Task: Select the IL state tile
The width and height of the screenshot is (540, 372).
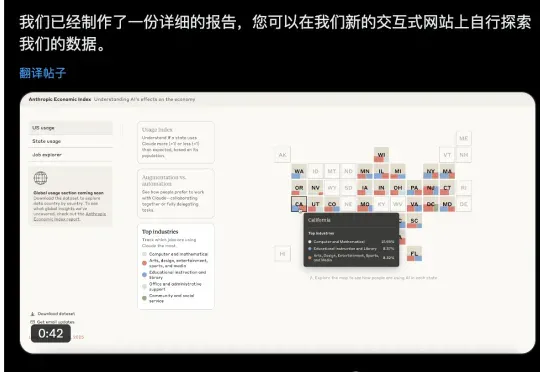Action: (381, 171)
